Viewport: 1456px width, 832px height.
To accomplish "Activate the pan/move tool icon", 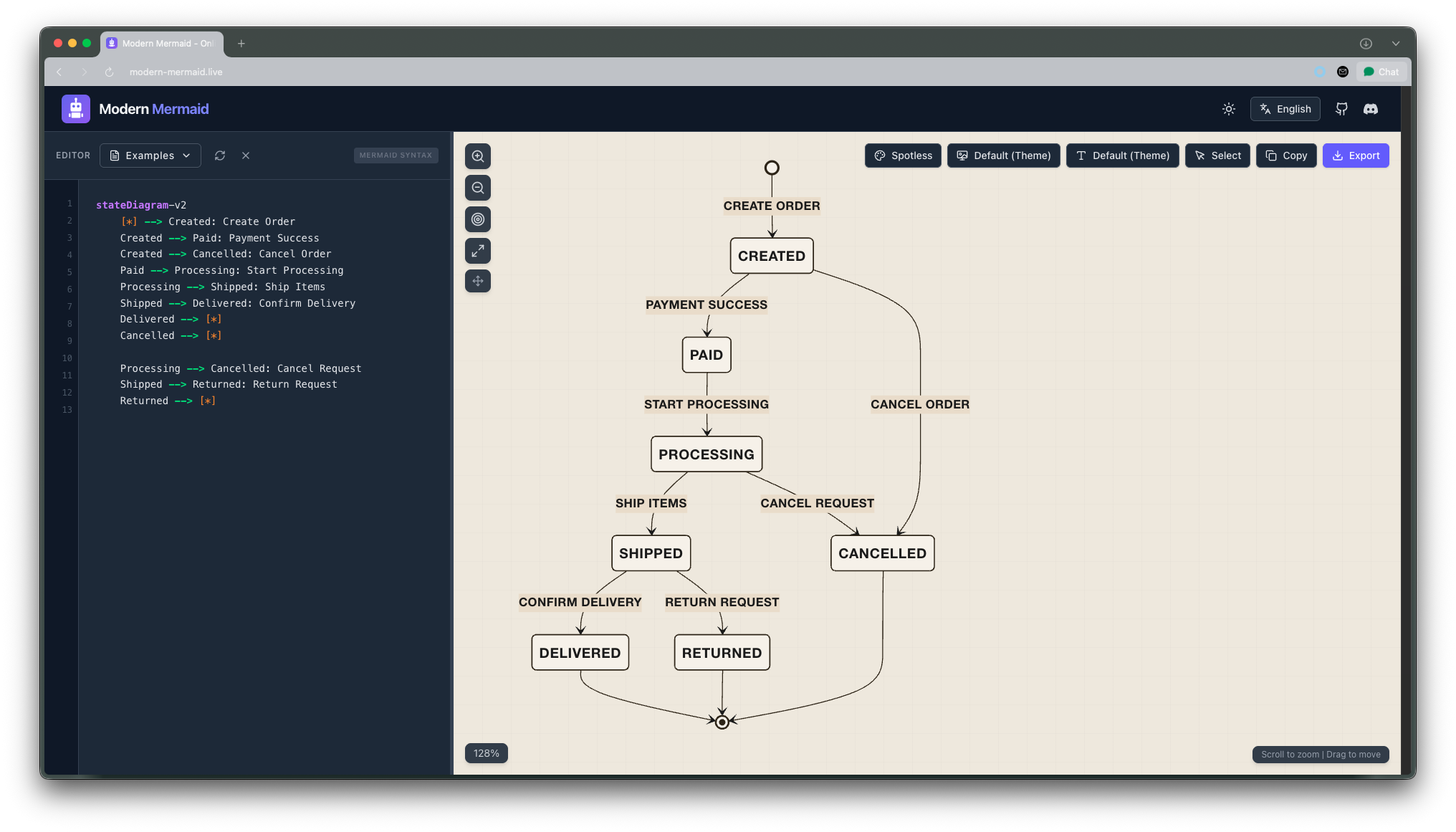I will pyautogui.click(x=478, y=281).
